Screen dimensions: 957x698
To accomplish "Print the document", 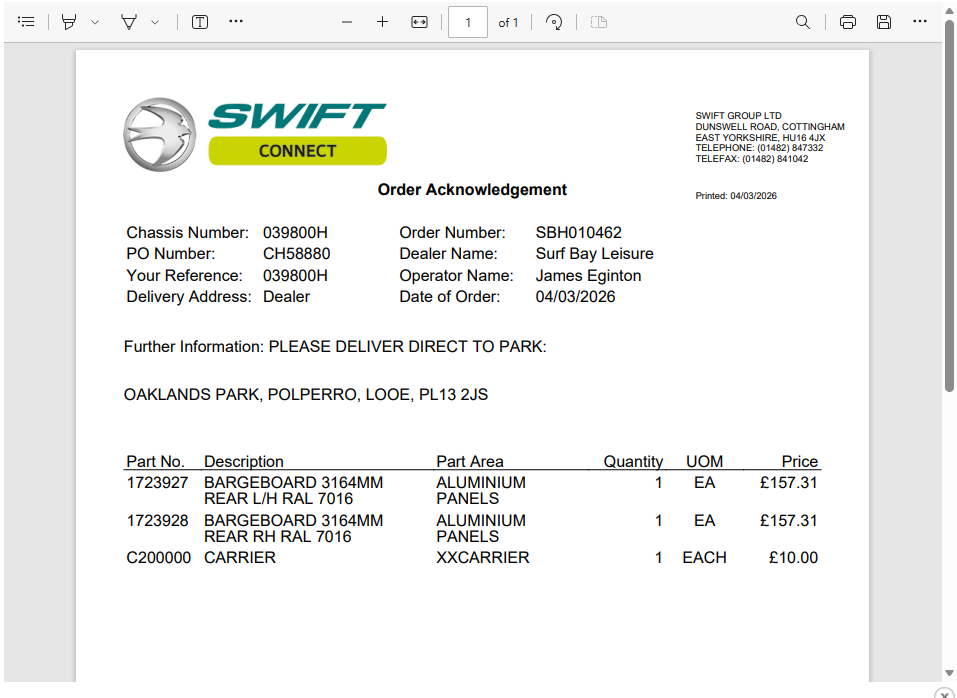I will pos(847,22).
